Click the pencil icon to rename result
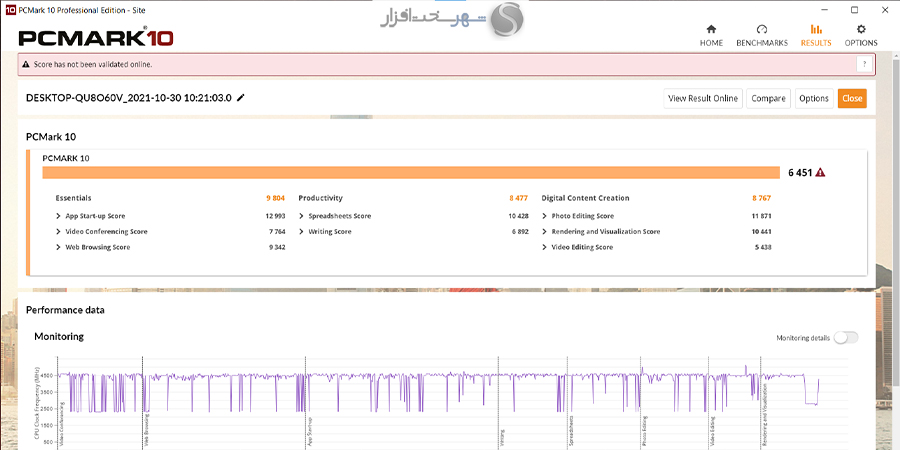Image resolution: width=900 pixels, height=450 pixels. point(241,98)
